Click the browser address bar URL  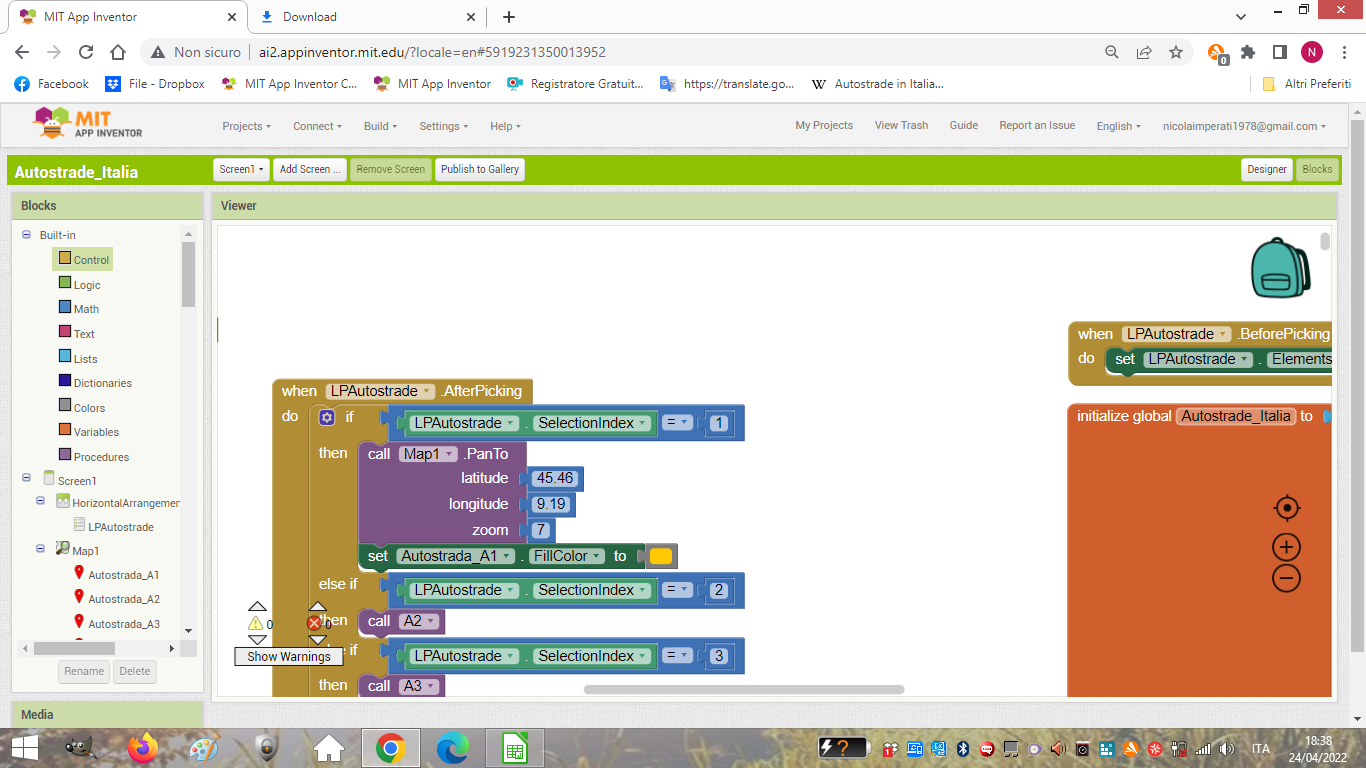[432, 52]
